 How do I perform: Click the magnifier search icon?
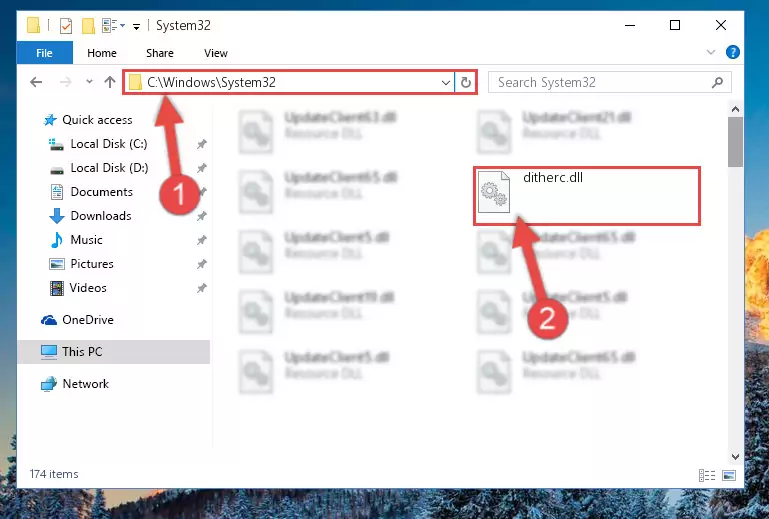pyautogui.click(x=718, y=82)
